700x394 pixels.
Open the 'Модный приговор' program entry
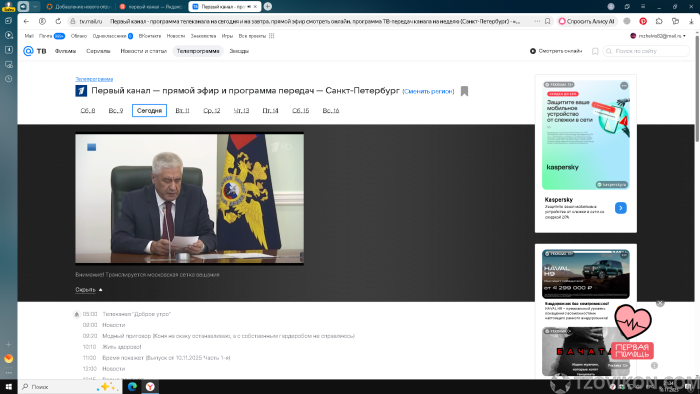(x=228, y=336)
